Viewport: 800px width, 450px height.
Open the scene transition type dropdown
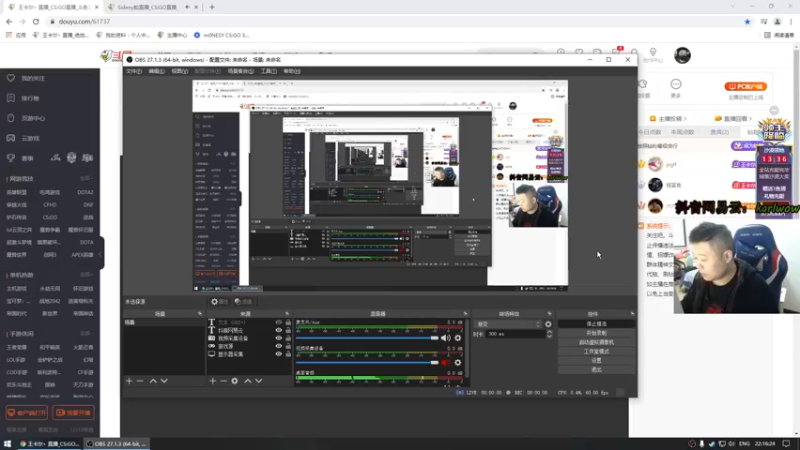tap(508, 324)
